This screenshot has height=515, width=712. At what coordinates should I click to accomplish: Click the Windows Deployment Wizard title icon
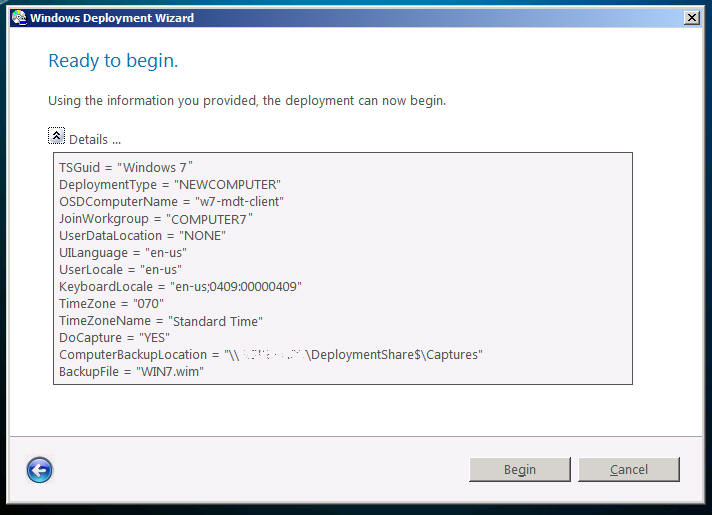[x=18, y=18]
